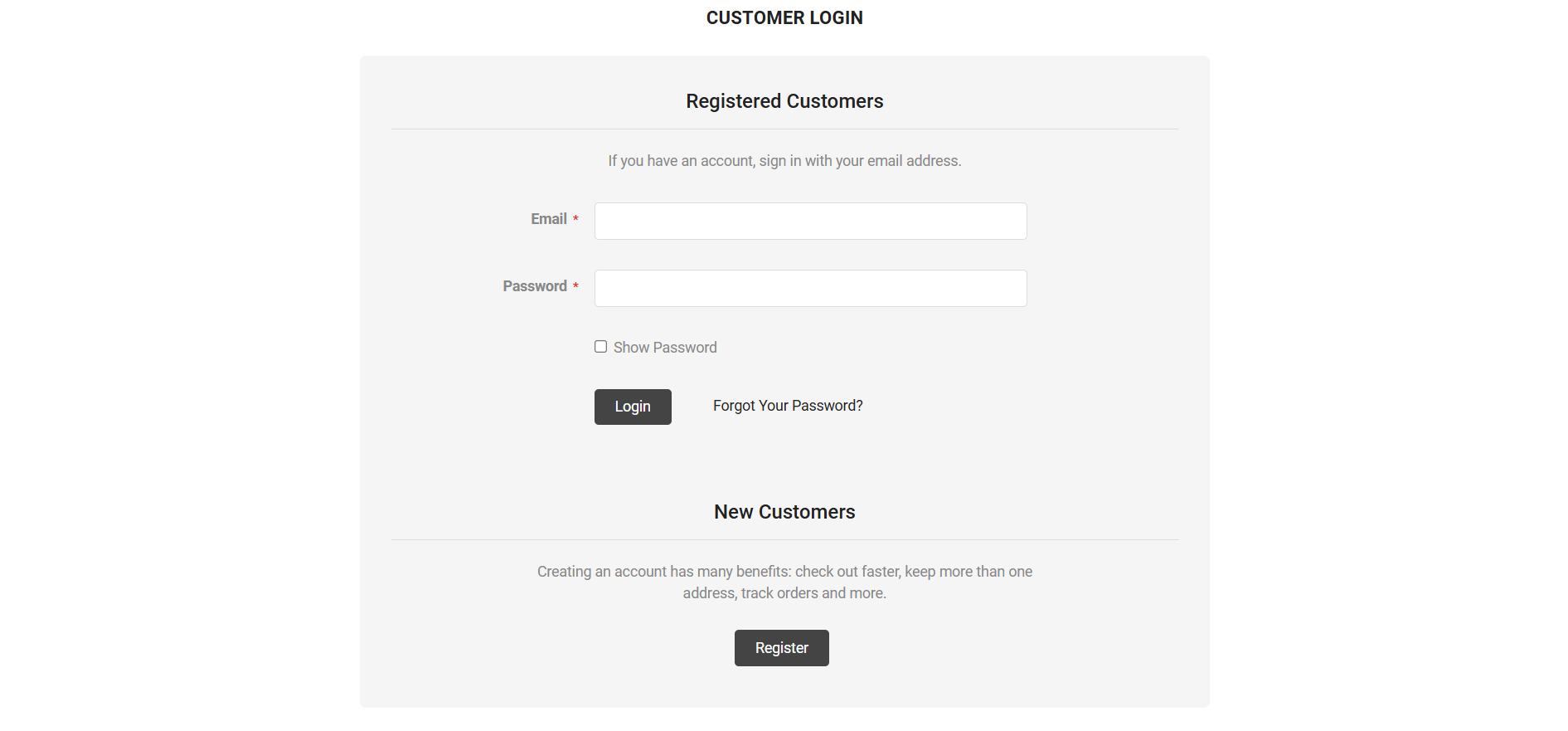Click the Show Password label text
The height and width of the screenshot is (731, 1568).
point(665,348)
